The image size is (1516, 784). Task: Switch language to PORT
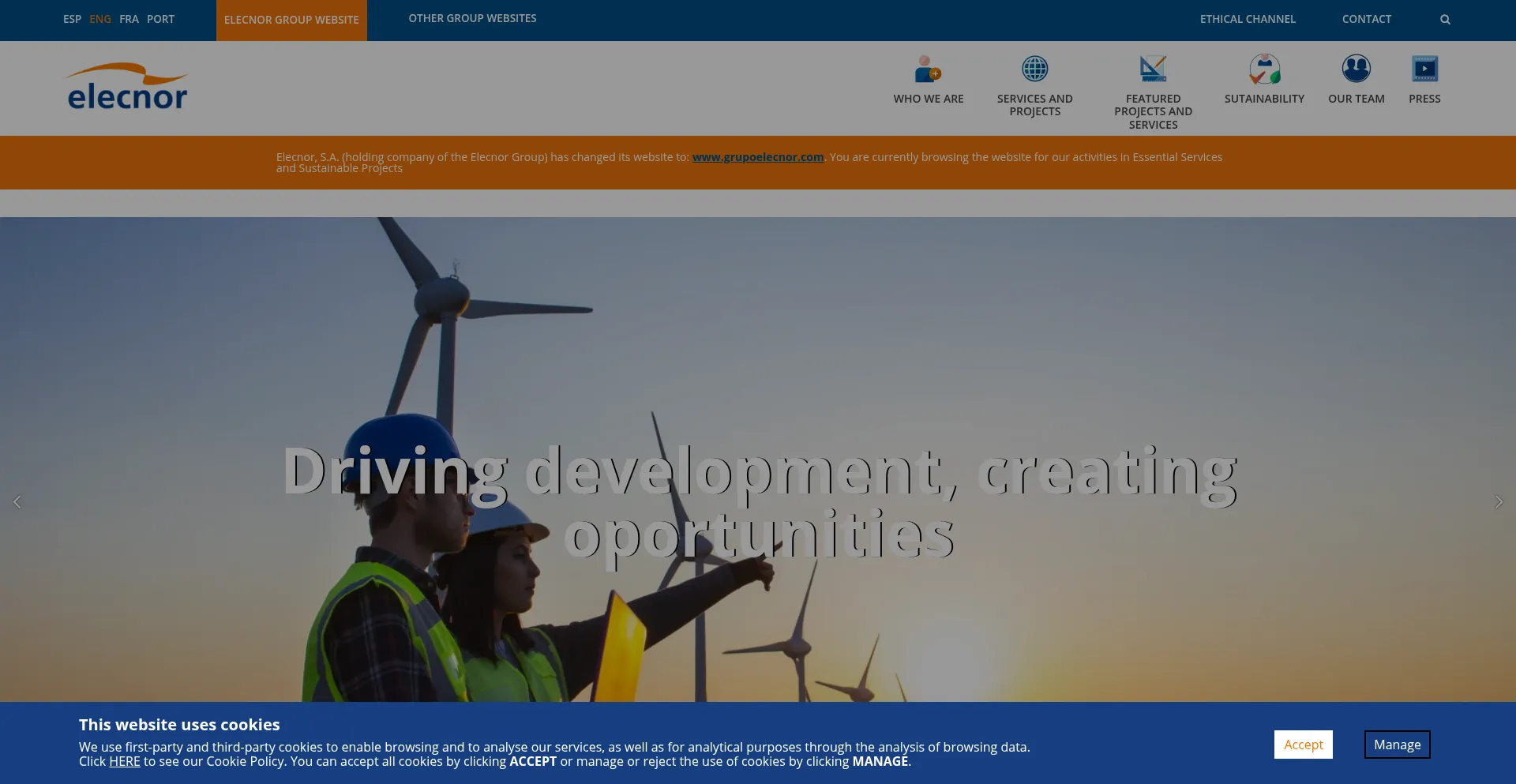click(x=160, y=19)
